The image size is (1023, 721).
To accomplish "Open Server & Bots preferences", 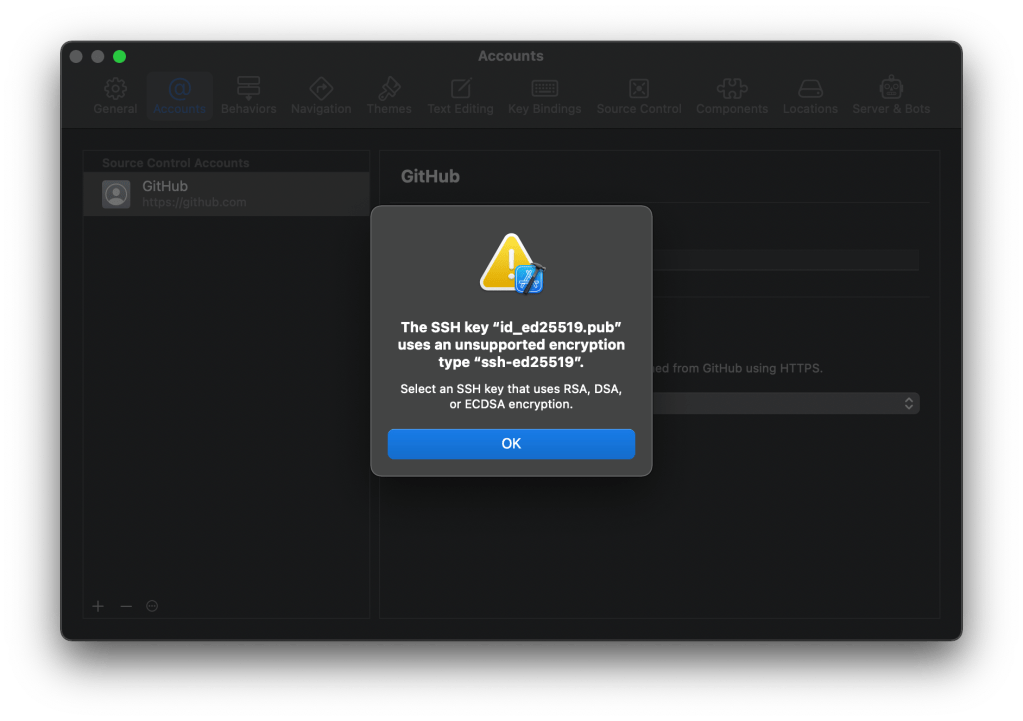I will click(x=891, y=96).
